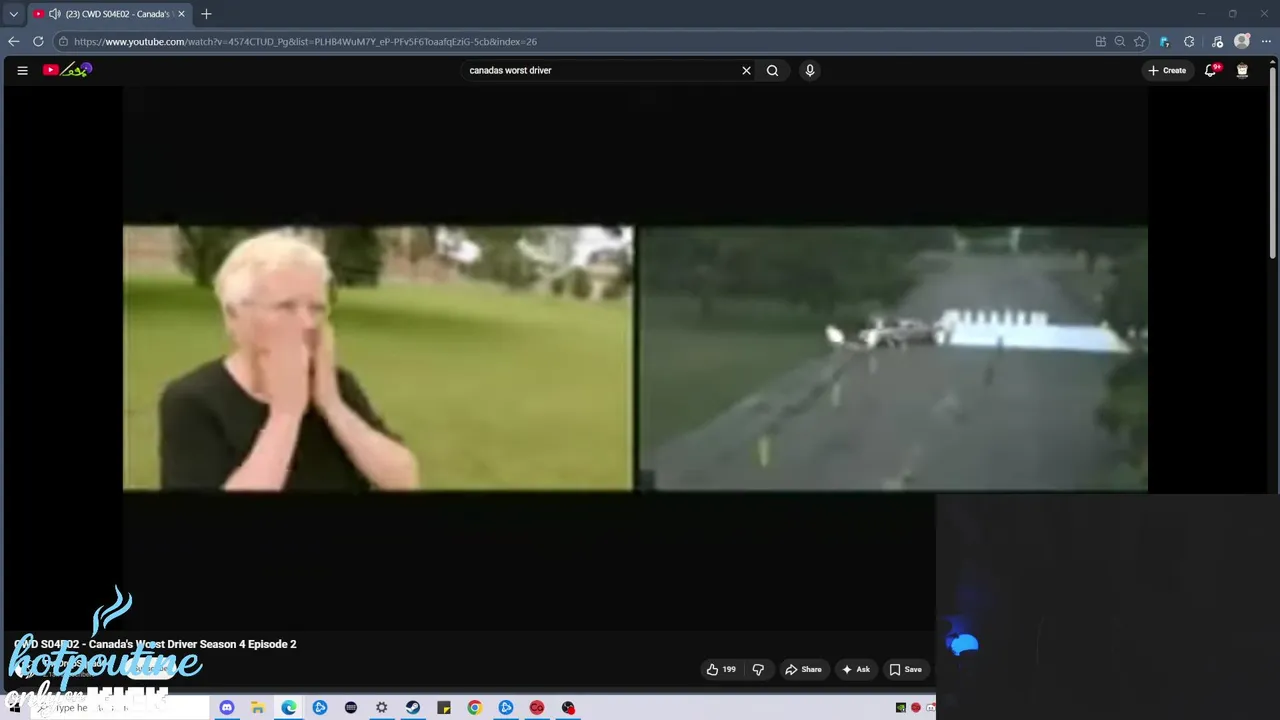Mute tab using the speaker icon
Screen dimensions: 1280x720
click(x=54, y=14)
